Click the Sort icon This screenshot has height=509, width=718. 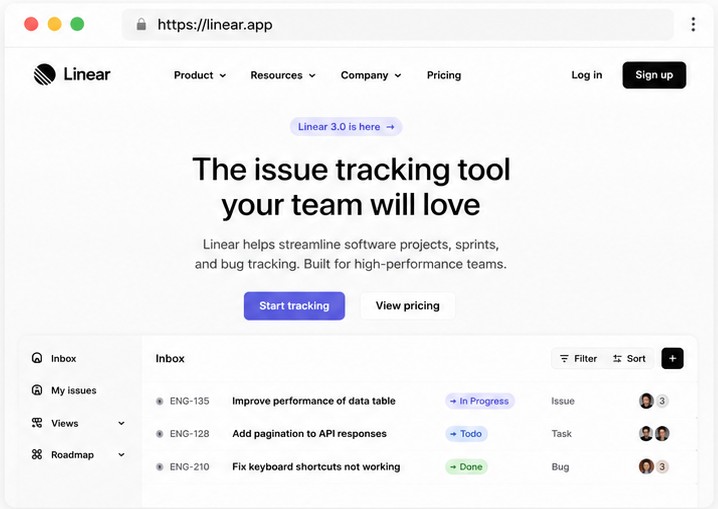pyautogui.click(x=617, y=358)
